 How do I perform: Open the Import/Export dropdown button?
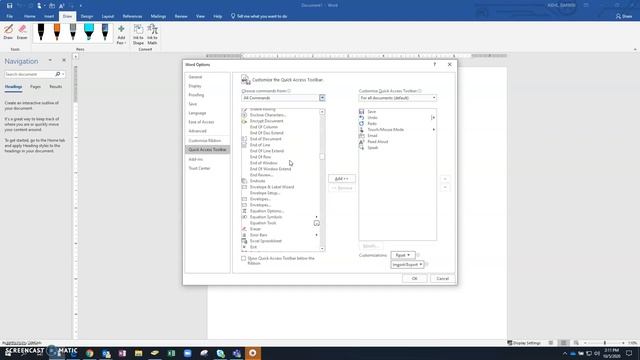407,264
